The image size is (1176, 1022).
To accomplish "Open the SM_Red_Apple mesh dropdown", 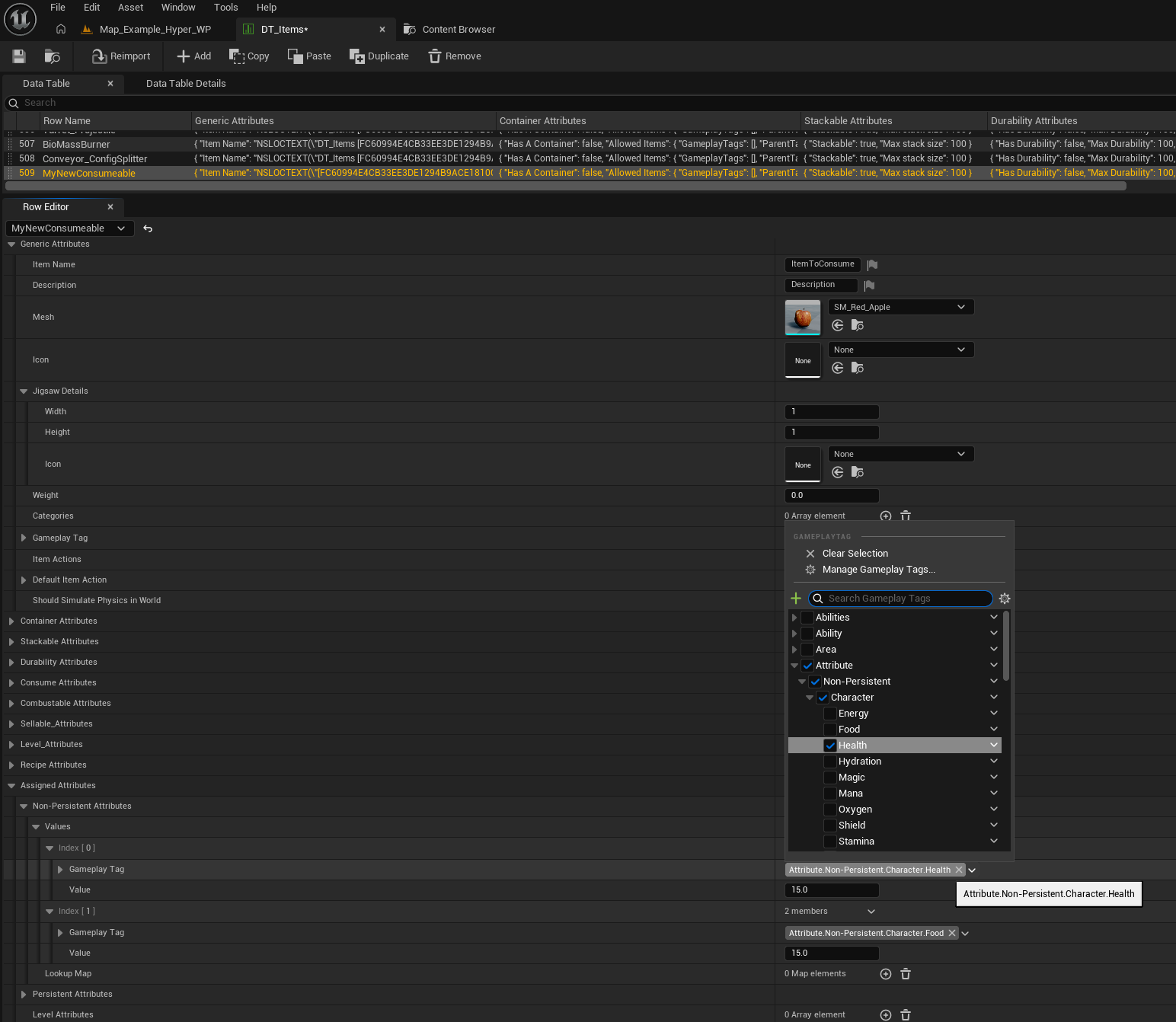I will click(x=901, y=308).
